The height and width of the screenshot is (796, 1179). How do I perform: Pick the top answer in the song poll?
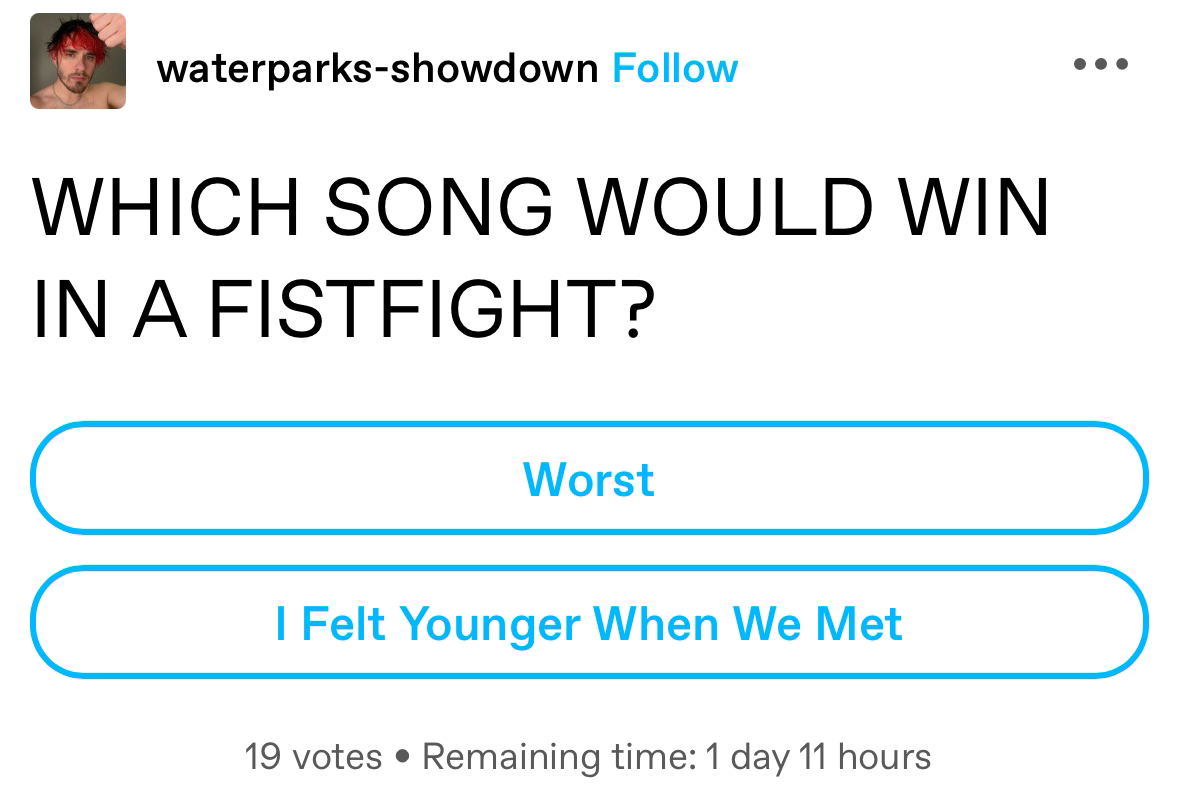(x=589, y=478)
